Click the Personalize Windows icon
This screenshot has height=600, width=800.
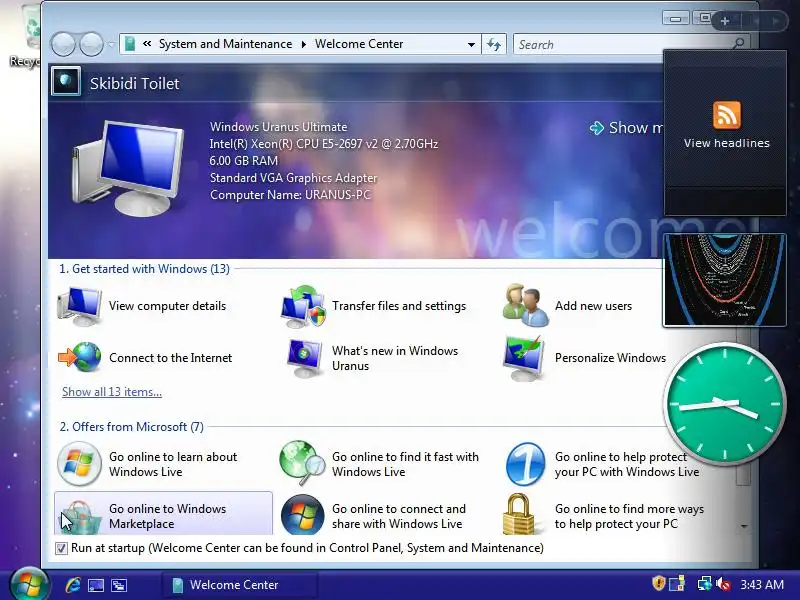(x=524, y=358)
